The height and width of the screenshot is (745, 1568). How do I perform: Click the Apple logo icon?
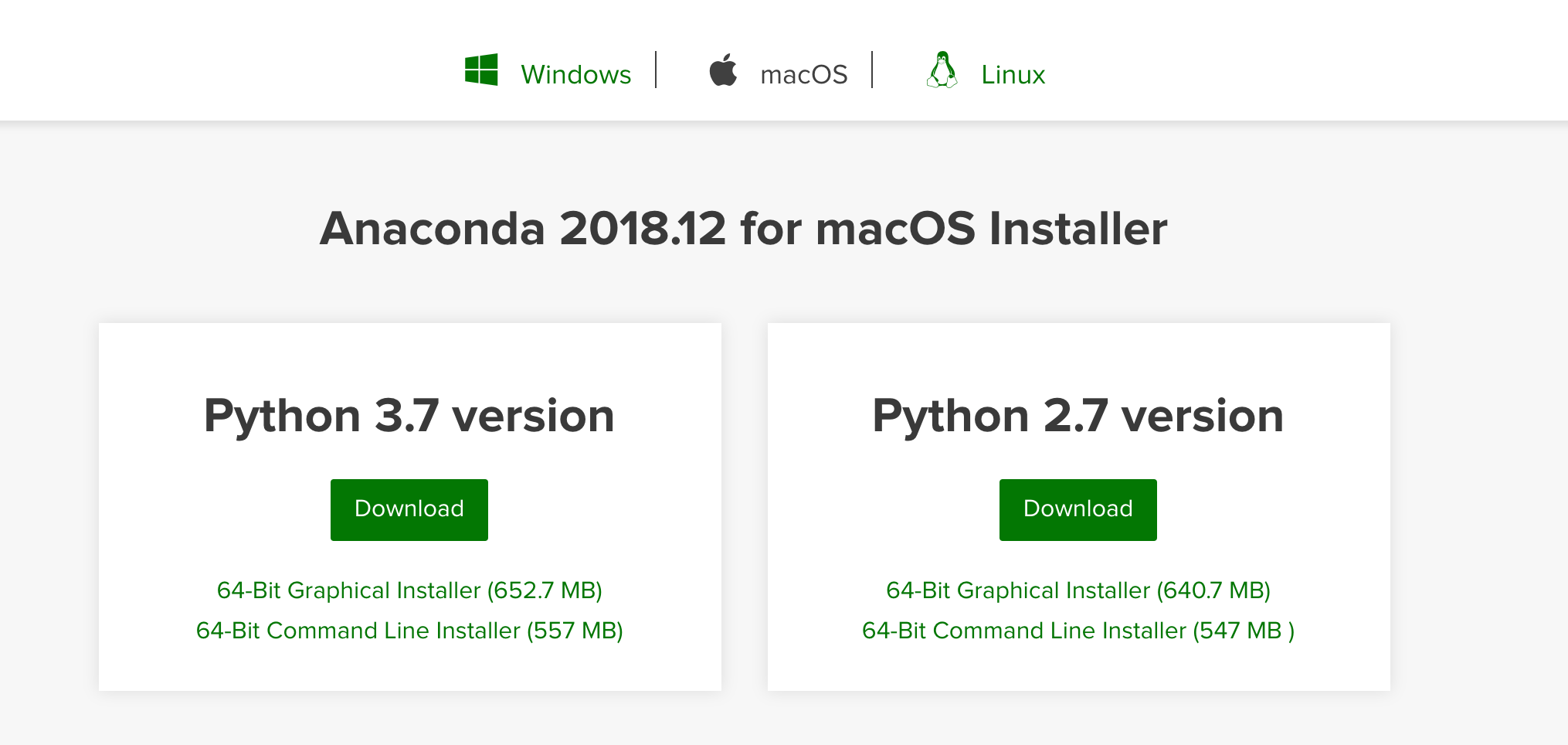[724, 70]
